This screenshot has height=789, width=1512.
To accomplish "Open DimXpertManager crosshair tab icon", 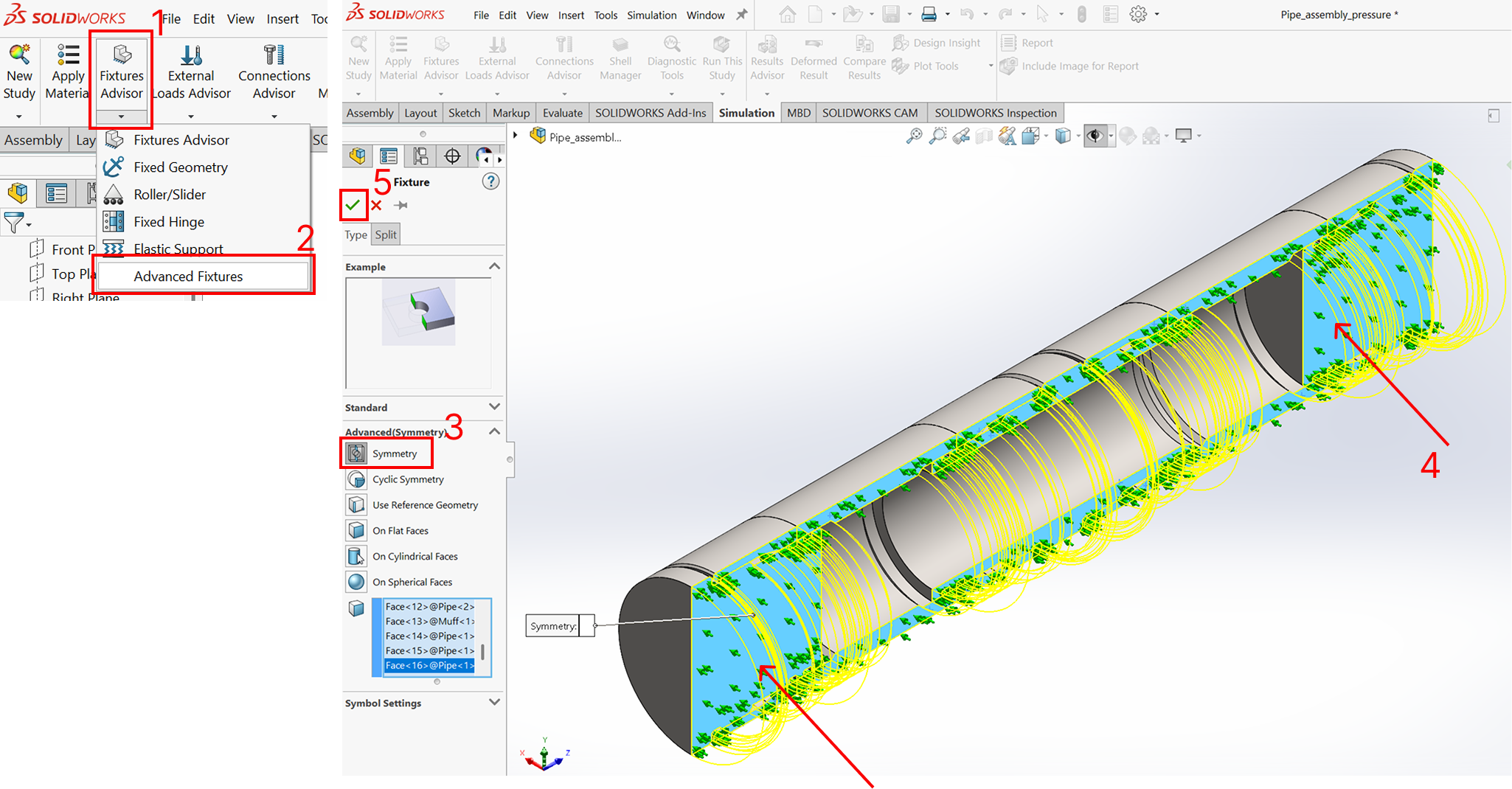I will 452,156.
